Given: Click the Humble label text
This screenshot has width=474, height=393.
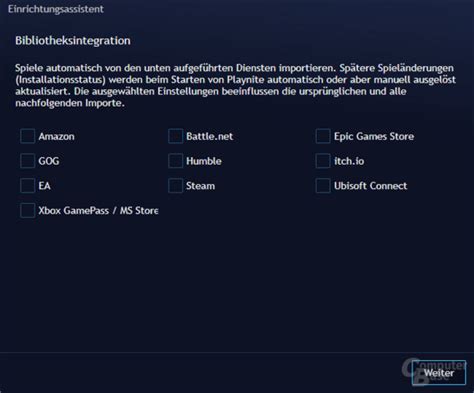Looking at the screenshot, I should point(204,161).
